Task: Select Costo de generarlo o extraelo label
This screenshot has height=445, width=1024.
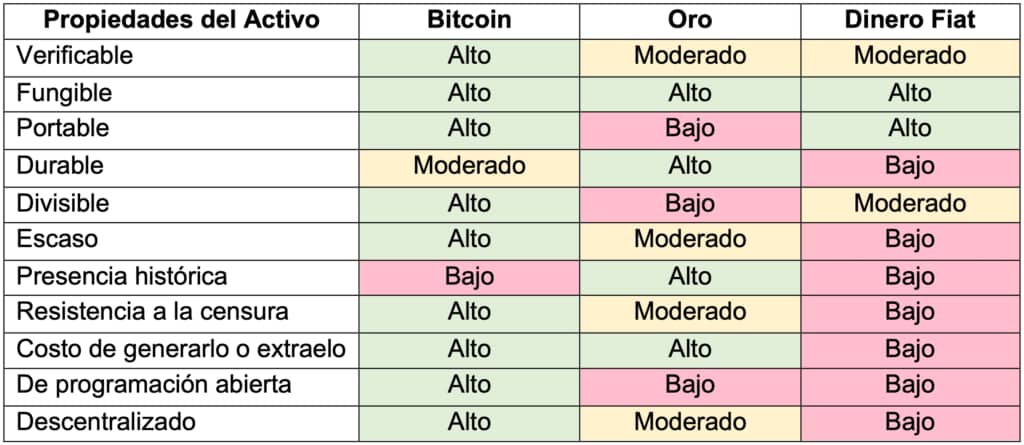Action: pos(181,349)
